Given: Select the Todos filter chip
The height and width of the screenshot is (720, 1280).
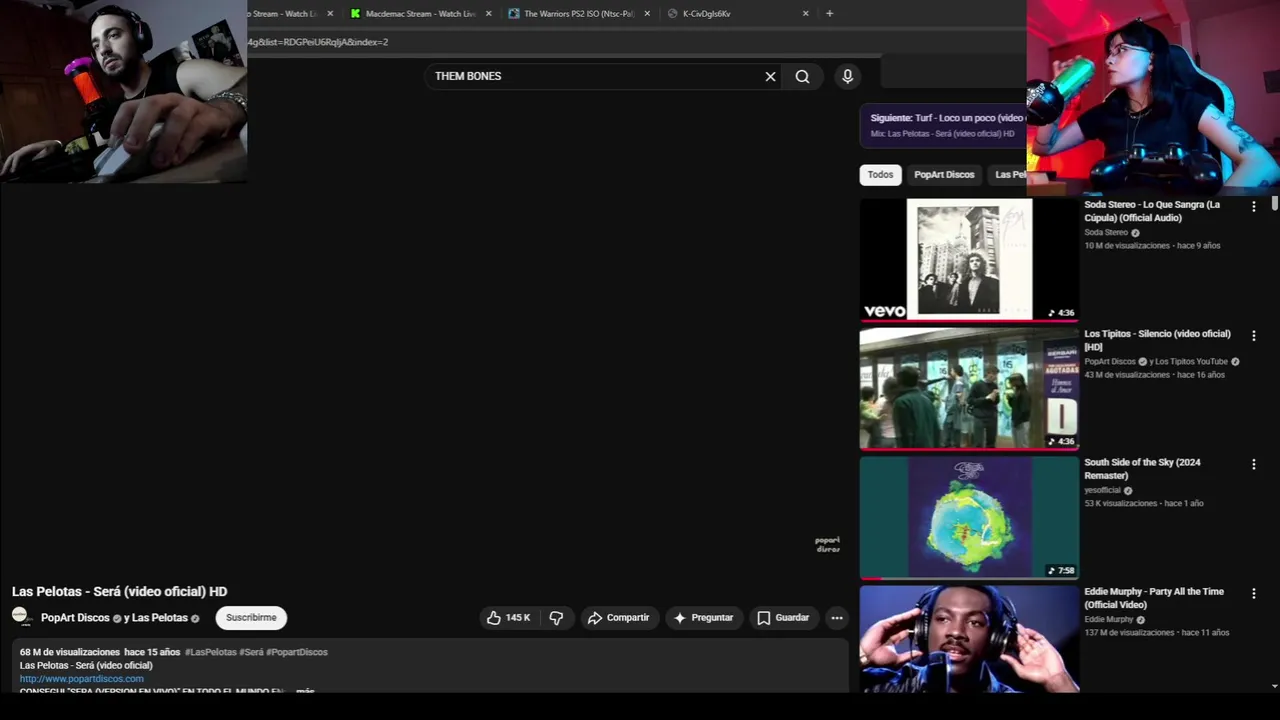Looking at the screenshot, I should [x=880, y=174].
